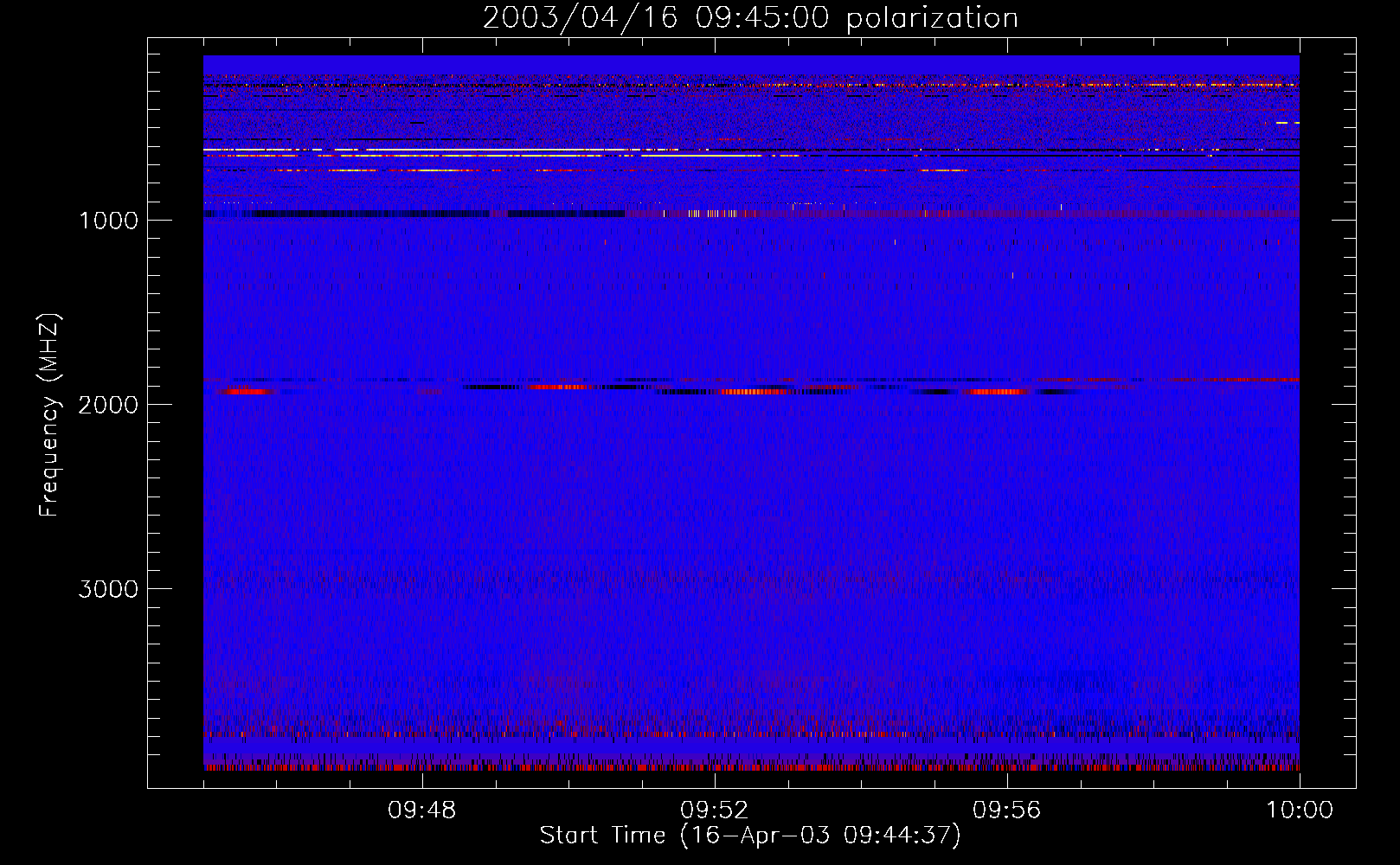The image size is (1400, 865).
Task: Select the 2000 label on the frequency axis
Action: [x=108, y=405]
